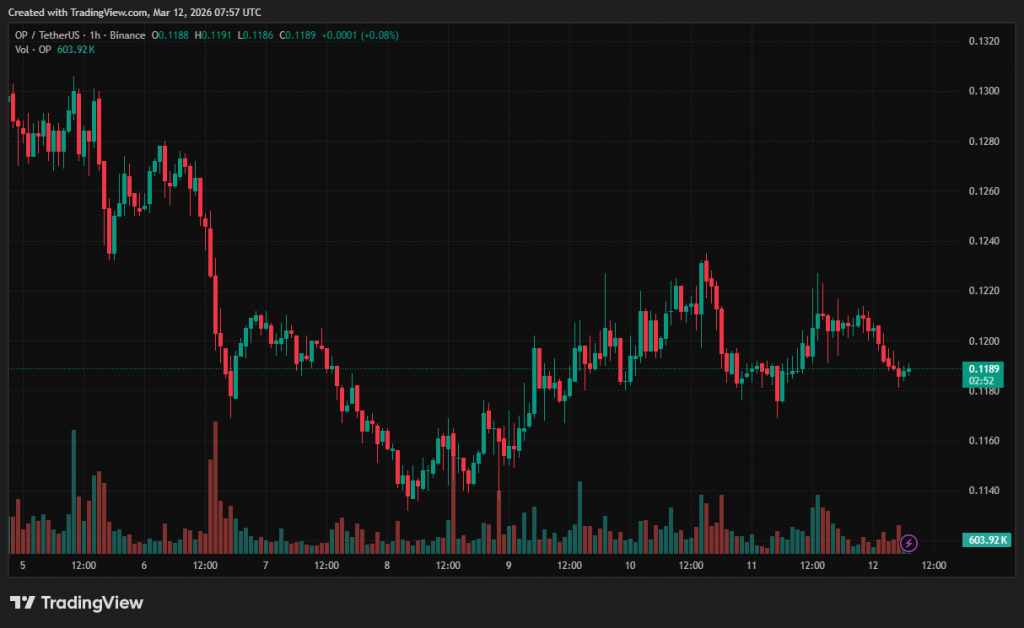Image resolution: width=1024 pixels, height=628 pixels.
Task: Click the purple lightning bolt icon
Action: pos(908,543)
